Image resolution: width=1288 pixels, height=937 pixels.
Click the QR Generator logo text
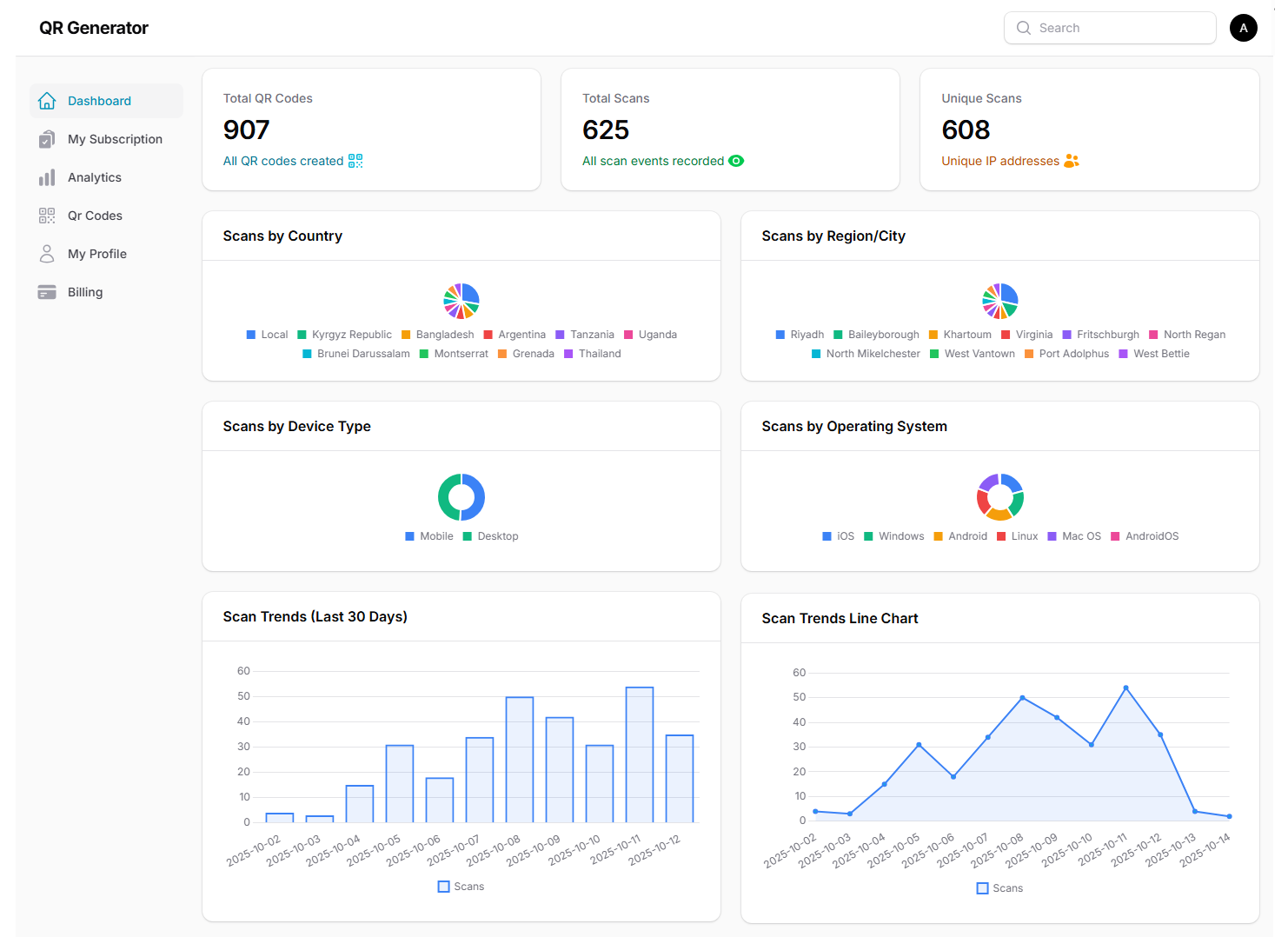(x=94, y=28)
